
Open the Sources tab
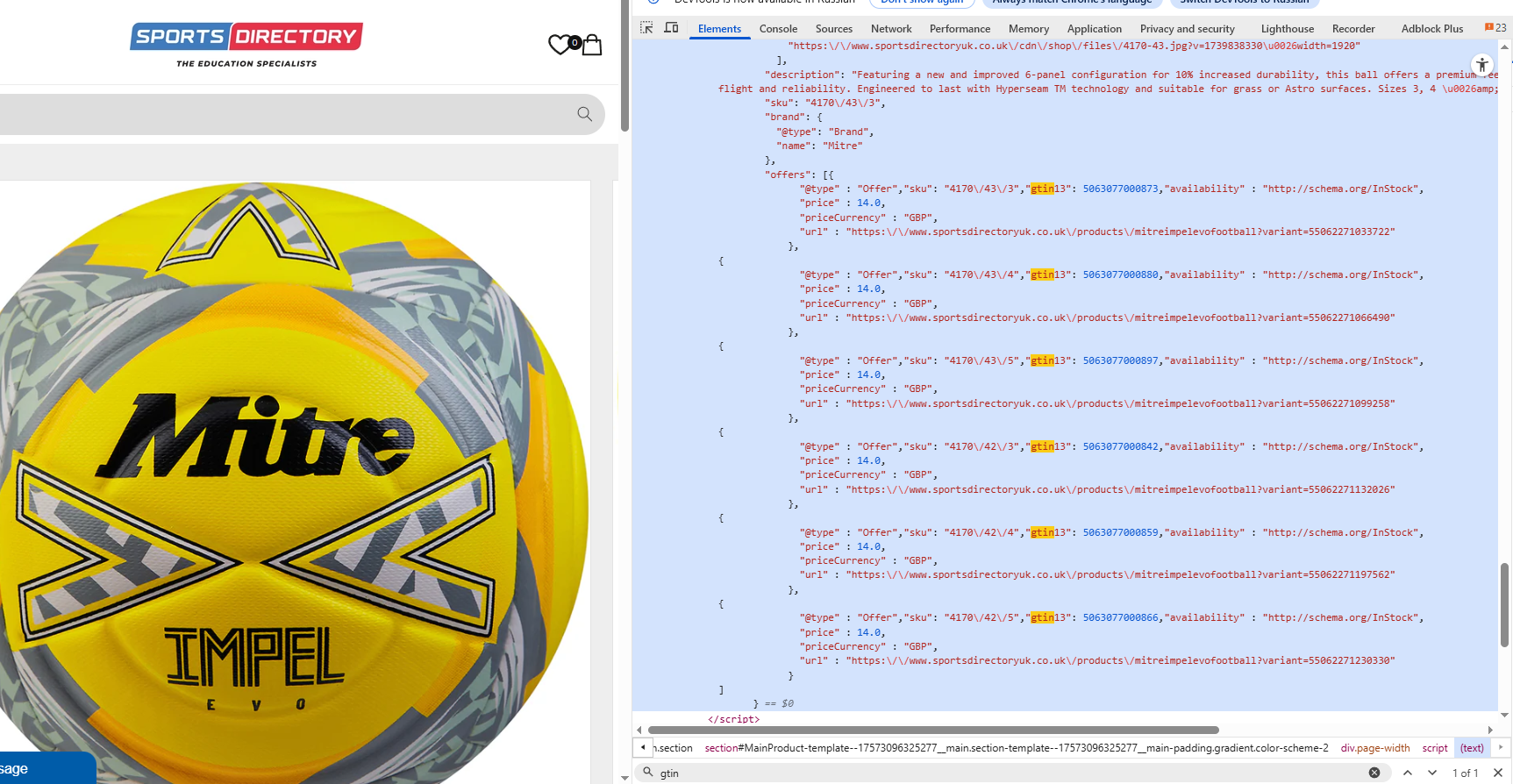(x=834, y=29)
